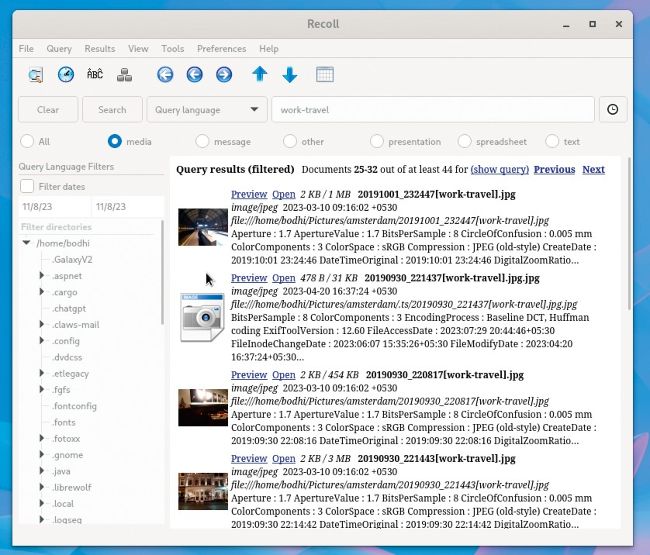Sort results by date ascending, up arrow
Screen dimensions: 650x555
[x=260, y=75]
